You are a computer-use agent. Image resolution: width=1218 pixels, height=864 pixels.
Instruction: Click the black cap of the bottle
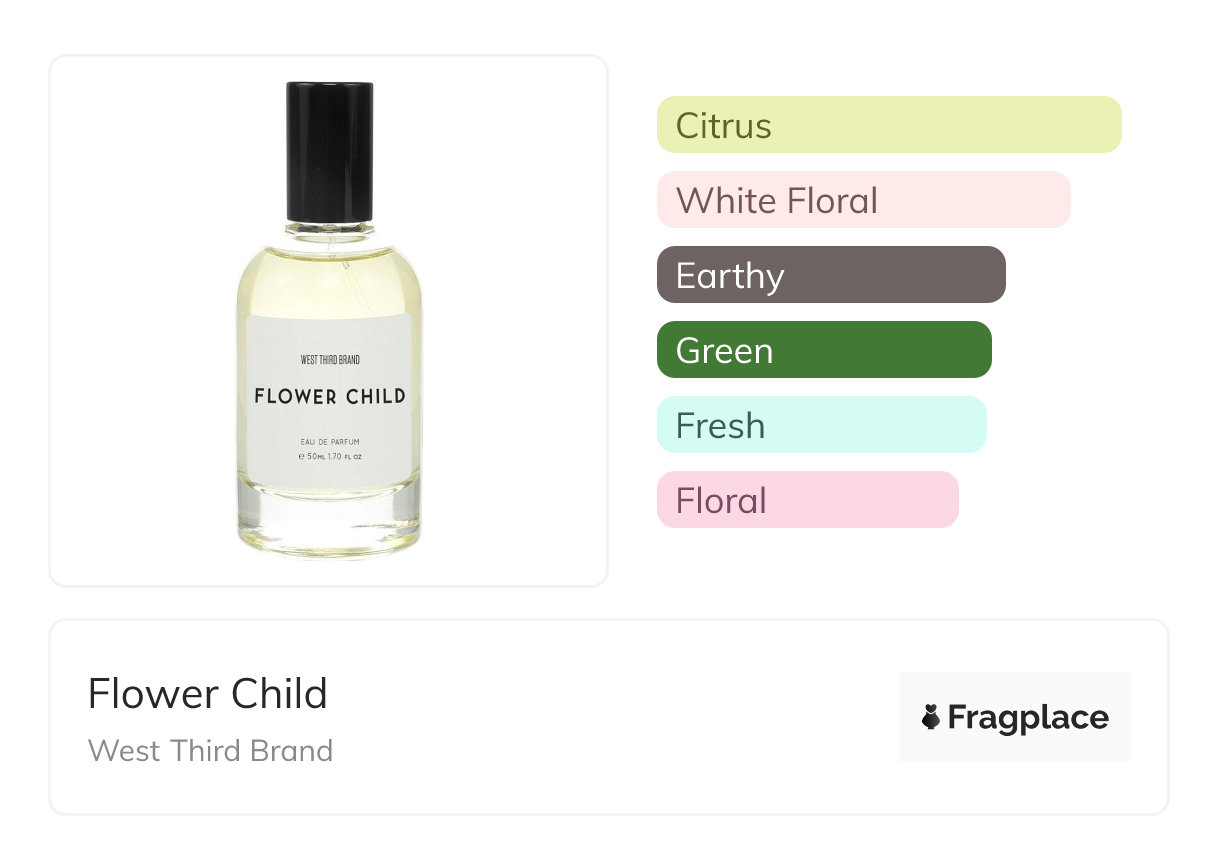click(330, 150)
